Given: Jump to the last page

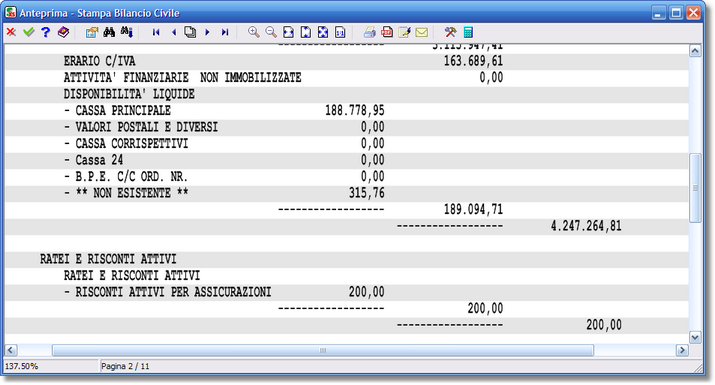Looking at the screenshot, I should (x=225, y=32).
